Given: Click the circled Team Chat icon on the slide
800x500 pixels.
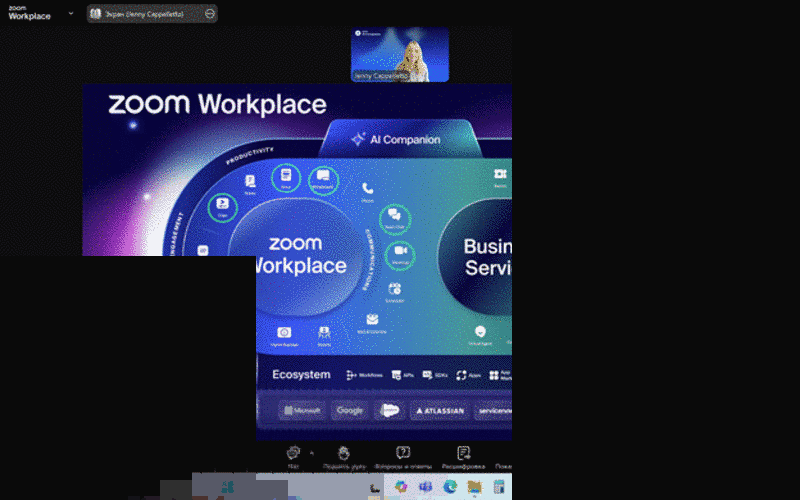Looking at the screenshot, I should coord(395,219).
